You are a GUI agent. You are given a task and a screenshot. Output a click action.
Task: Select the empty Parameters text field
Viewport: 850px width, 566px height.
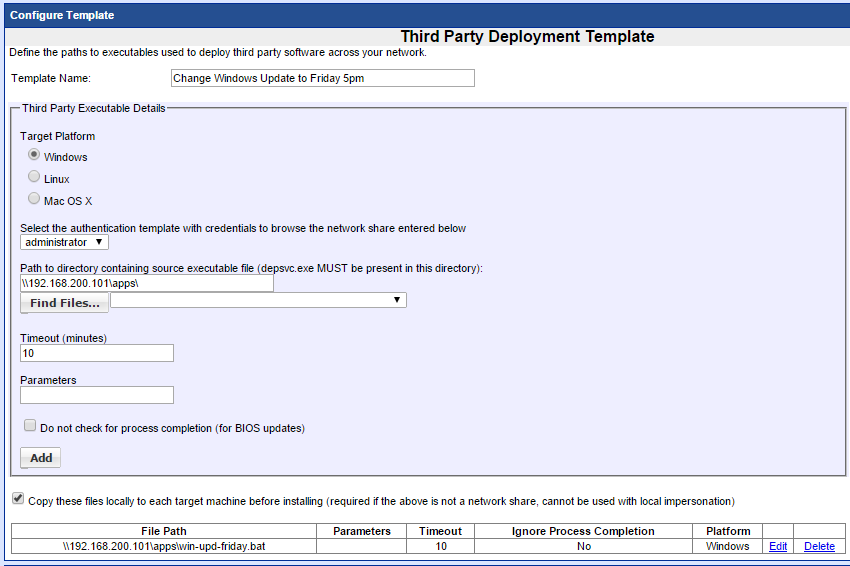[97, 395]
